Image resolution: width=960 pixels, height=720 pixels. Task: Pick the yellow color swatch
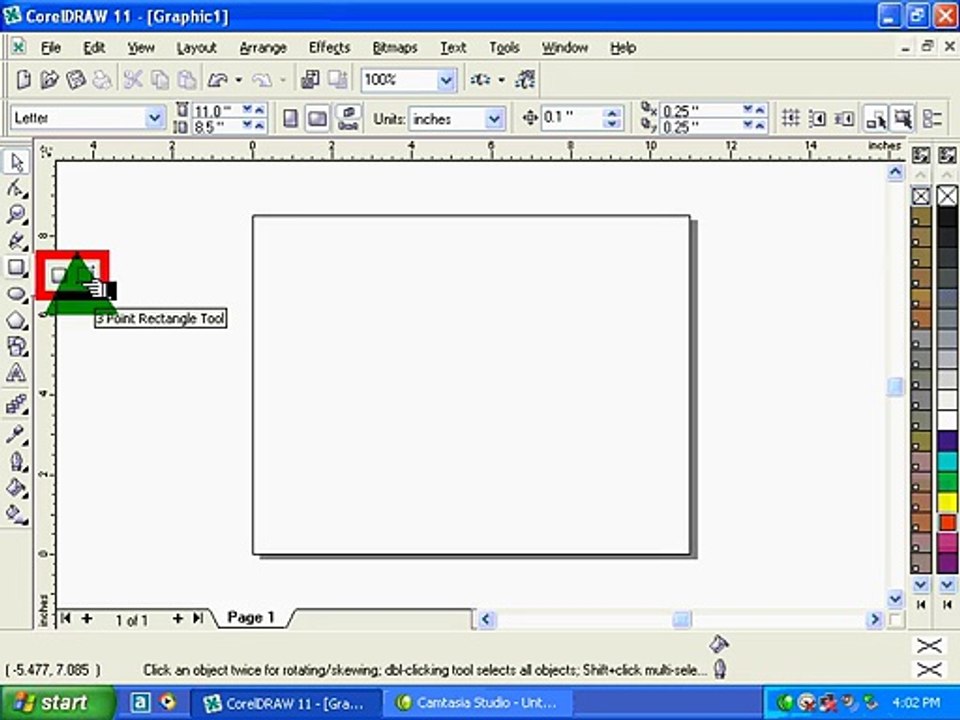[947, 503]
